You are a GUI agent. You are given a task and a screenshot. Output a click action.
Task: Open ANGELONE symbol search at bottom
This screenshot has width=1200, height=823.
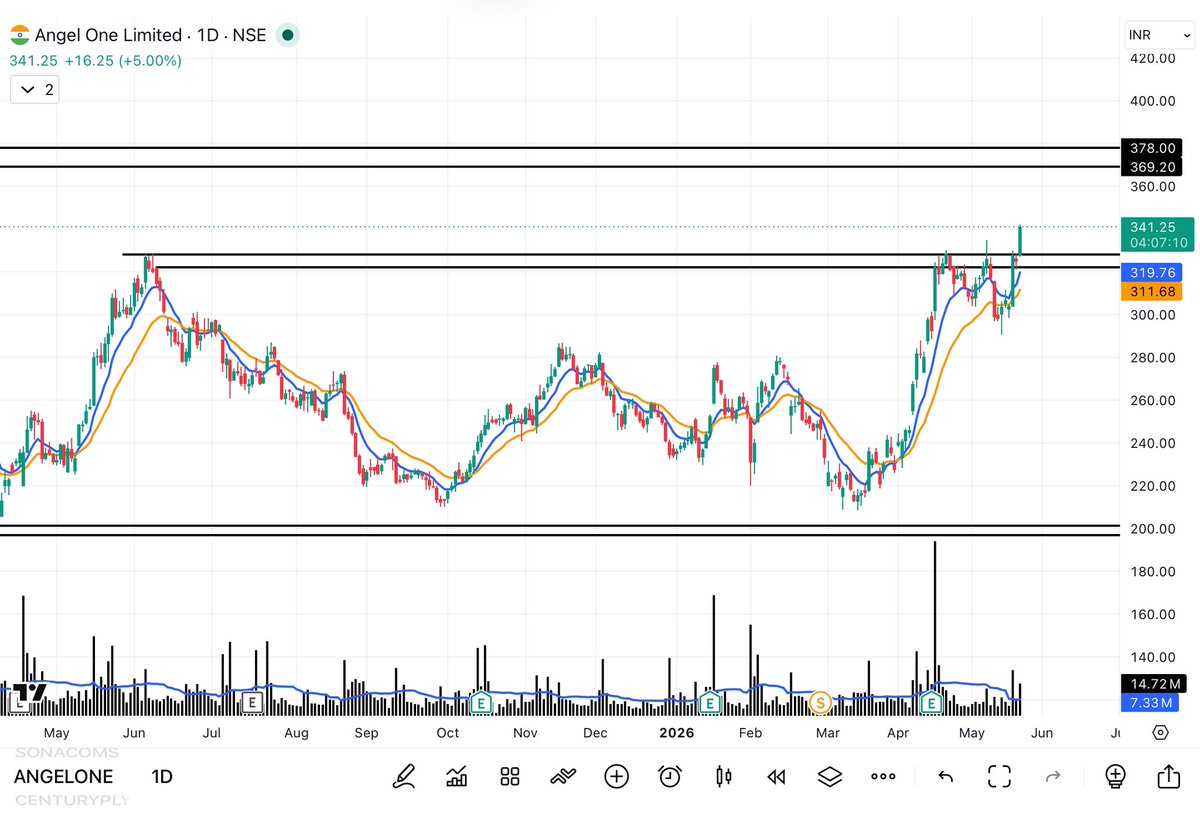click(x=63, y=777)
